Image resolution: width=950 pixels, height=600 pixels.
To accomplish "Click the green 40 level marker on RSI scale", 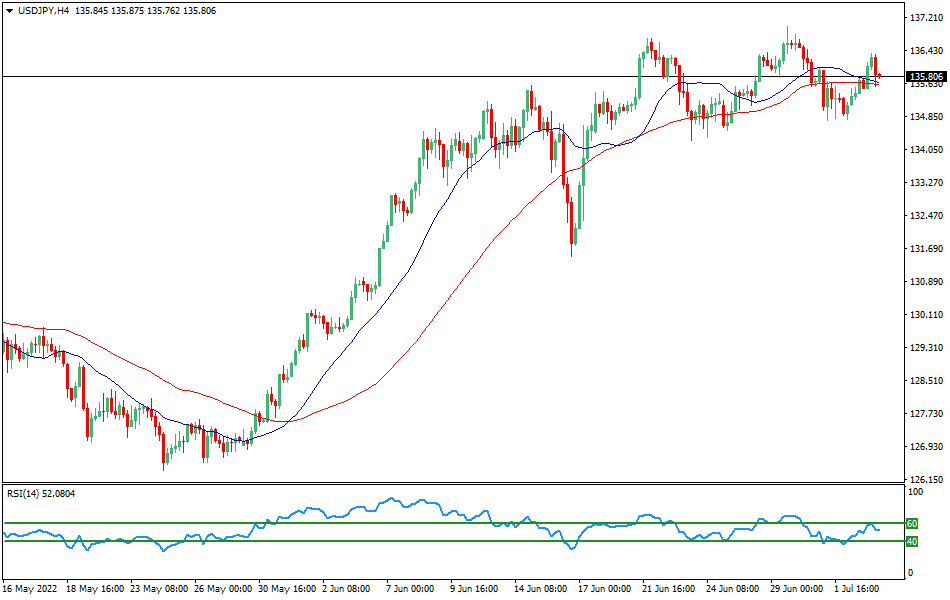I will pos(911,543).
